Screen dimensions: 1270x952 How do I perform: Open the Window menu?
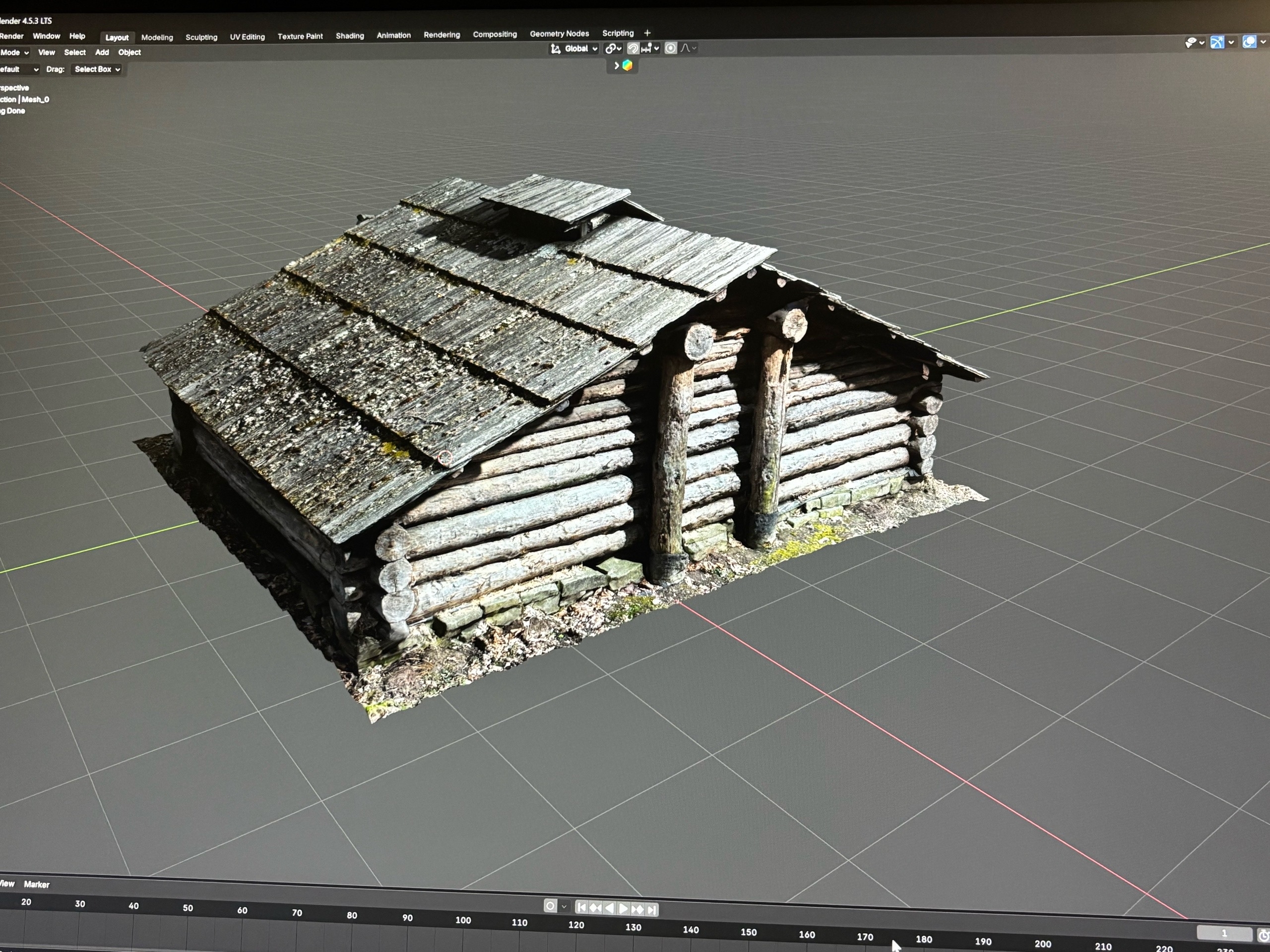47,36
